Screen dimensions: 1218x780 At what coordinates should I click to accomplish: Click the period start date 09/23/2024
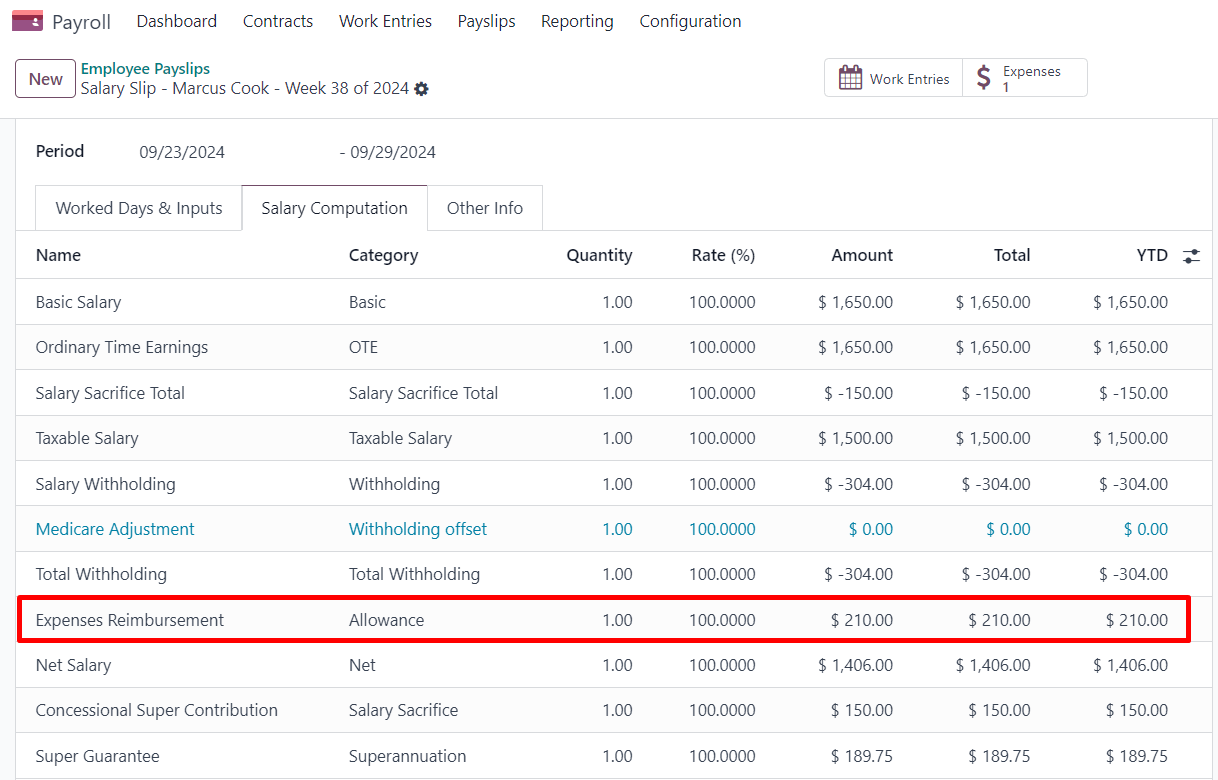click(x=182, y=153)
